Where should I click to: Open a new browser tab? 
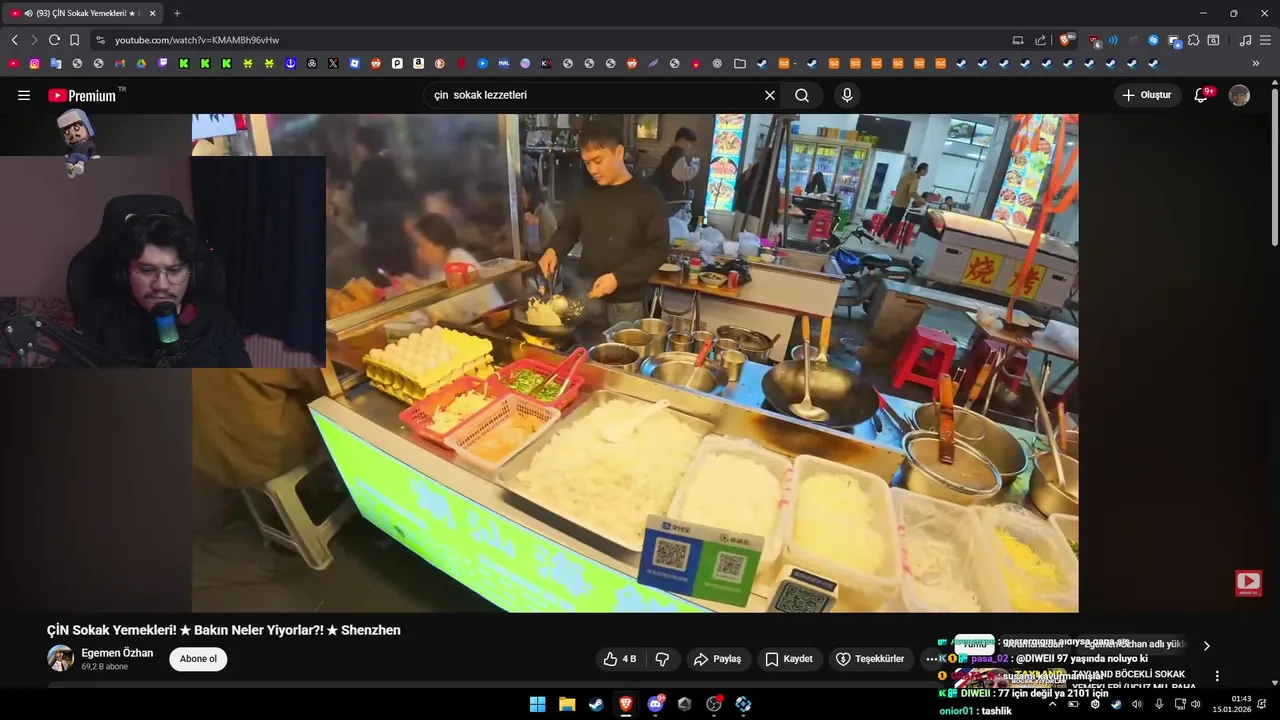coord(177,13)
